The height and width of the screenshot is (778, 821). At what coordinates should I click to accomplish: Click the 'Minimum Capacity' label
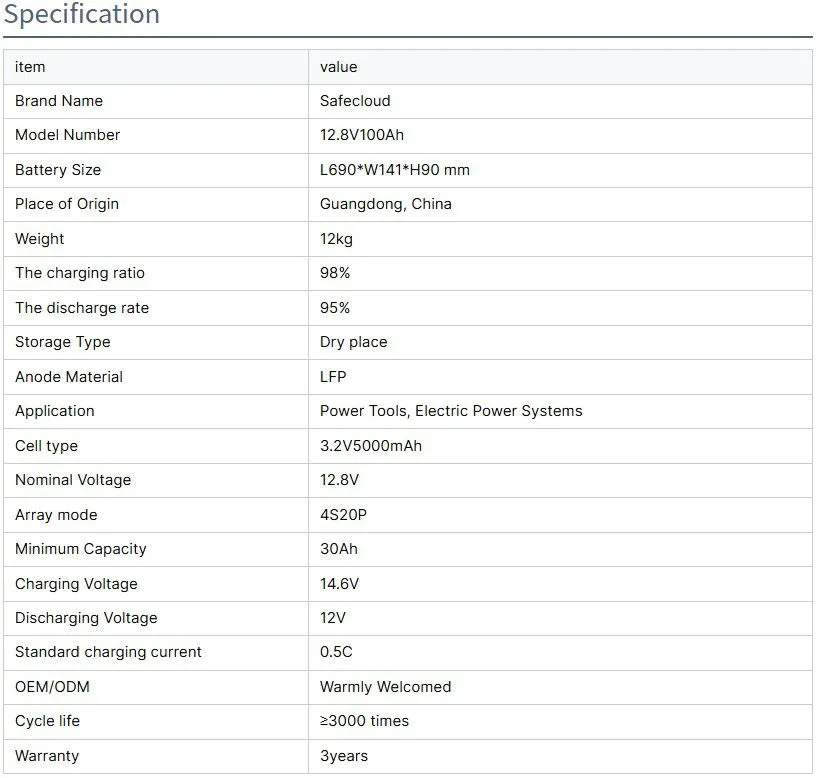click(81, 549)
